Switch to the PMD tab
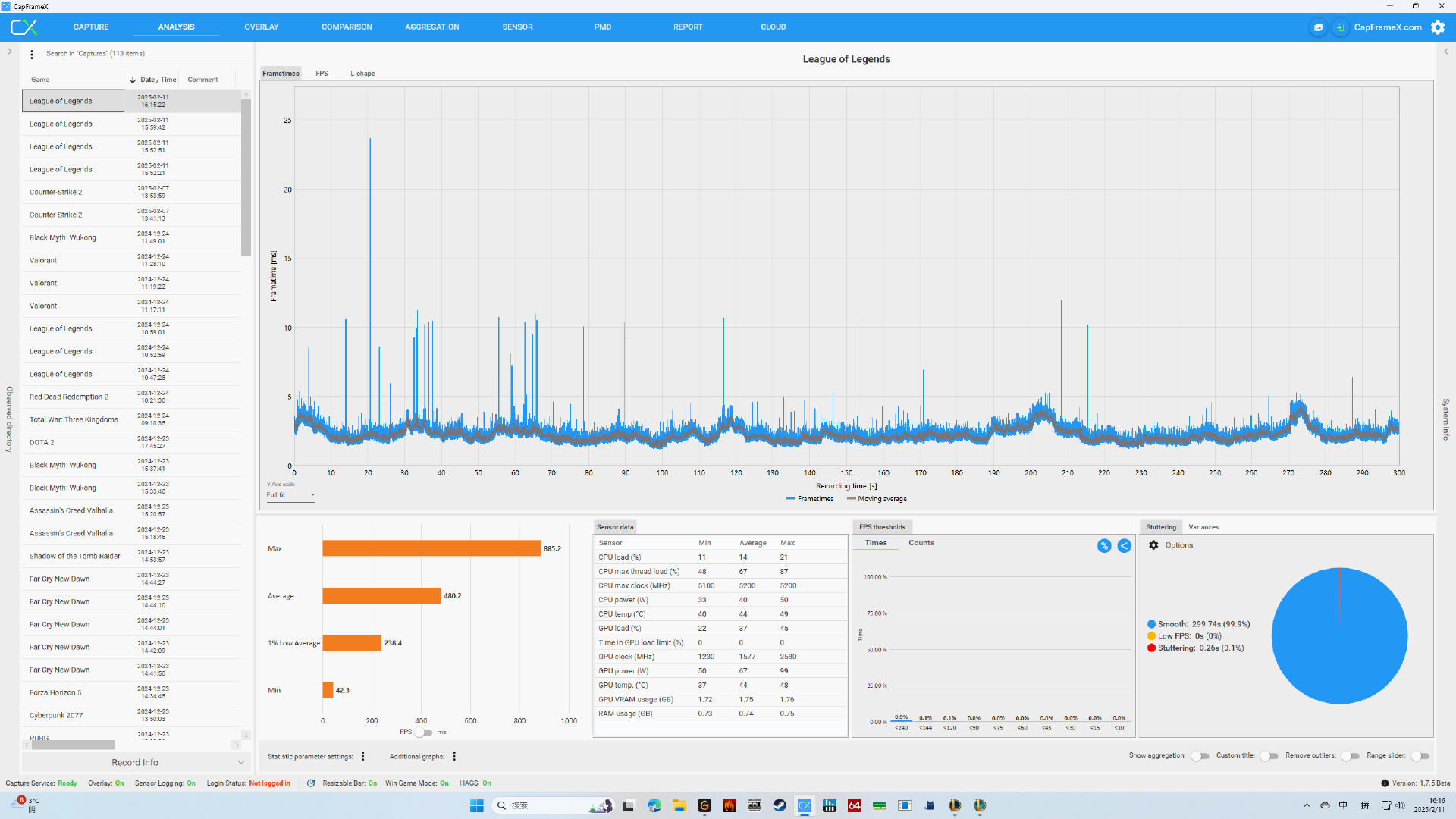Viewport: 1456px width, 819px height. coord(603,27)
